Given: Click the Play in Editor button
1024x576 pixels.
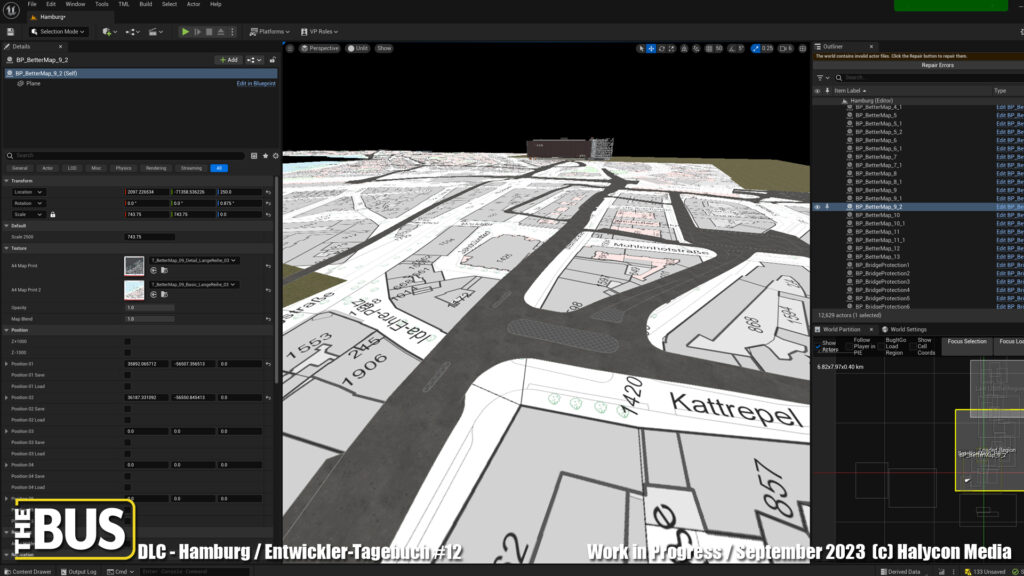Looking at the screenshot, I should click(x=185, y=32).
